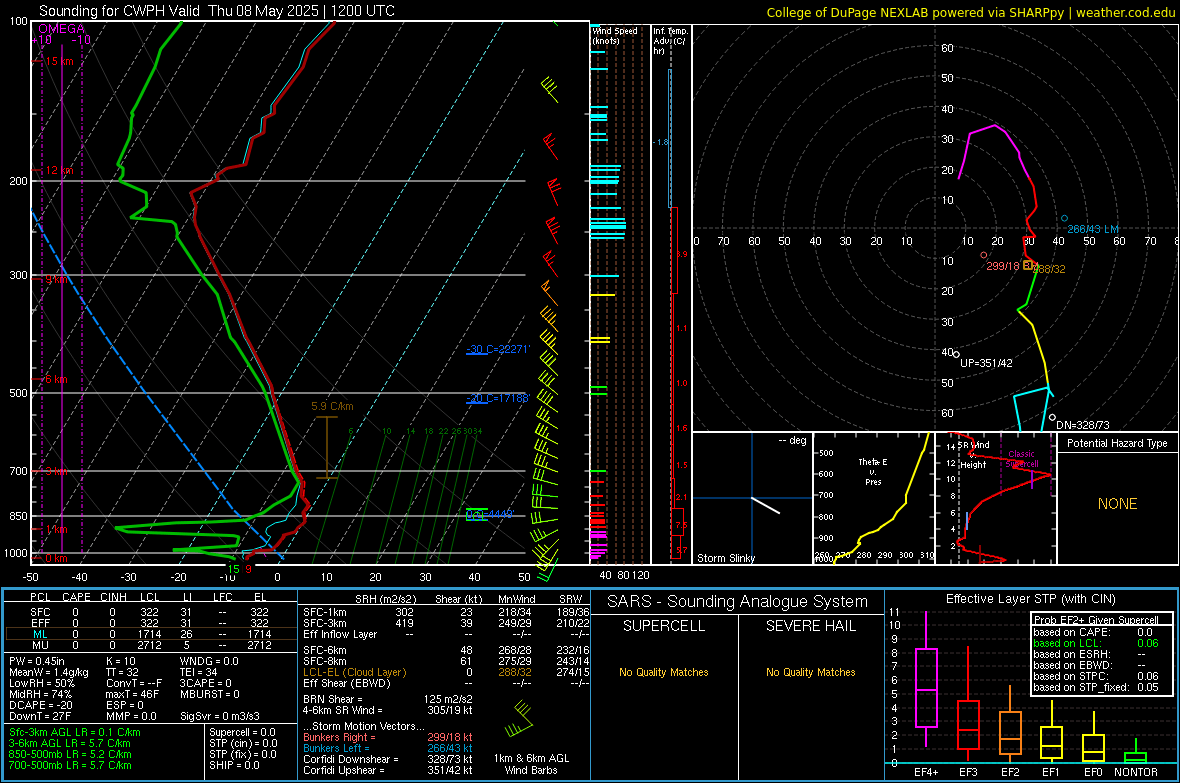The width and height of the screenshot is (1180, 783).
Task: Click the -30 C=22271' height label
Action: tap(498, 349)
